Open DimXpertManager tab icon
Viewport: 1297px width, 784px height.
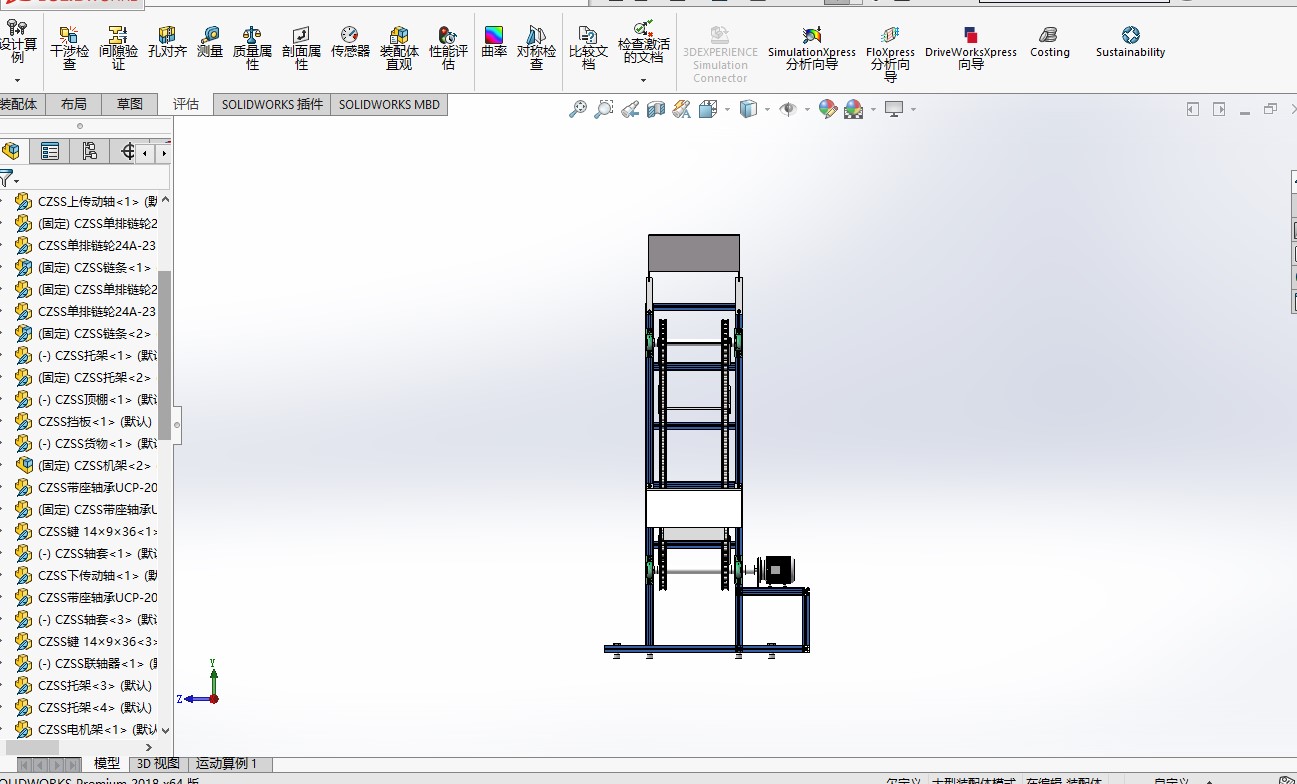[x=127, y=151]
